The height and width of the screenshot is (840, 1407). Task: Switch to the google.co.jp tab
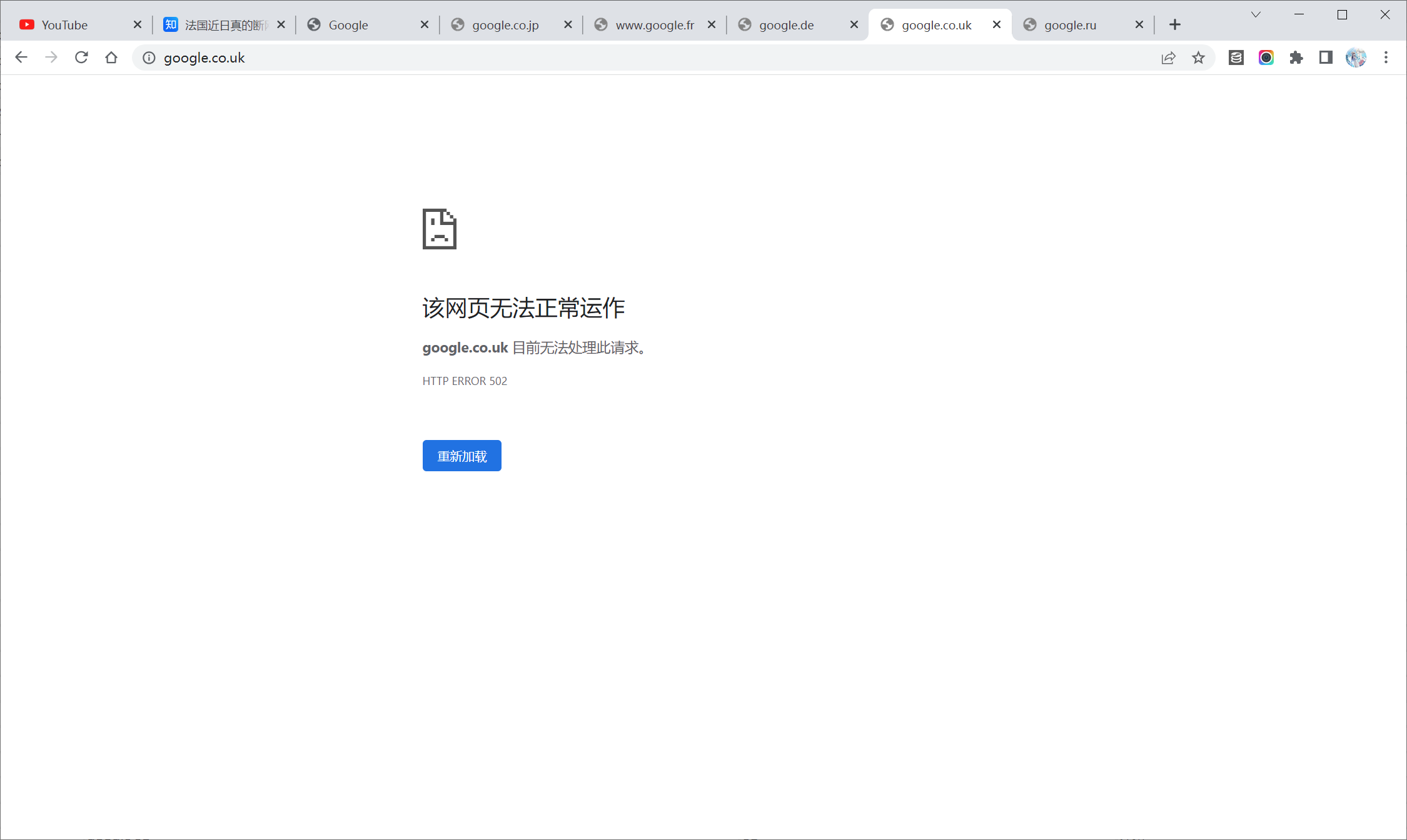click(505, 25)
